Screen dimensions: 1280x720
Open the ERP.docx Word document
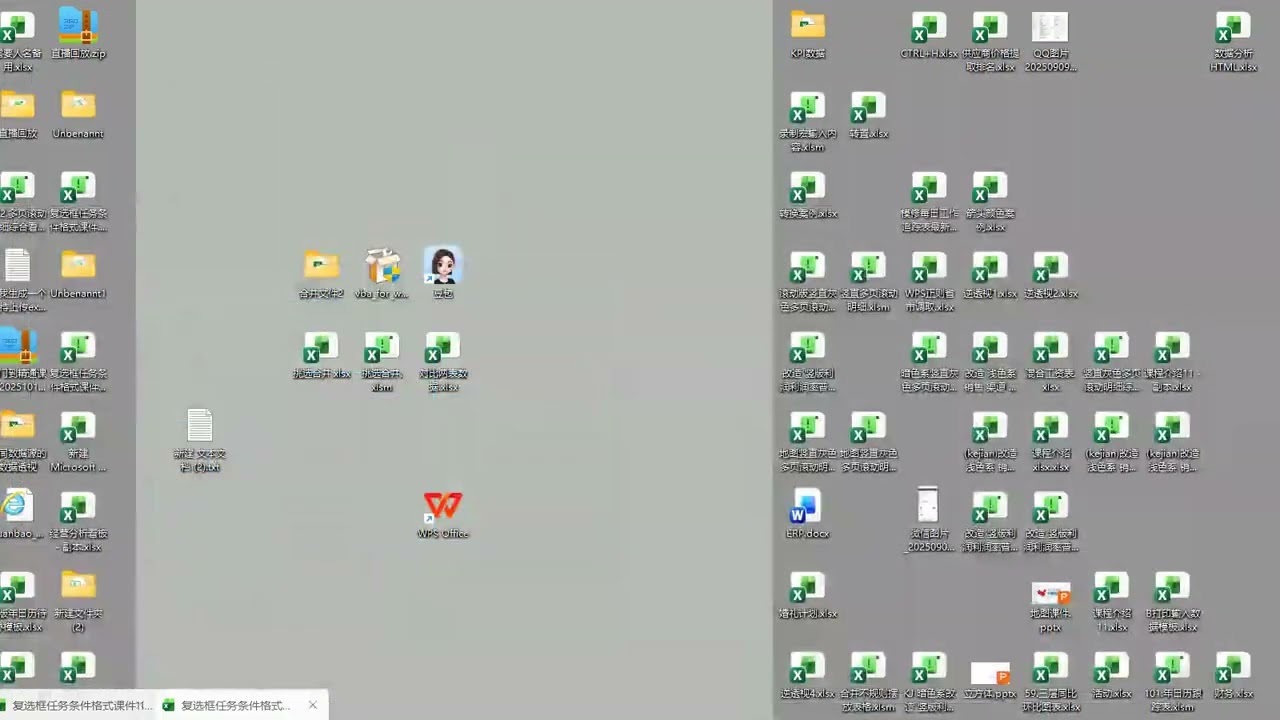pyautogui.click(x=808, y=514)
